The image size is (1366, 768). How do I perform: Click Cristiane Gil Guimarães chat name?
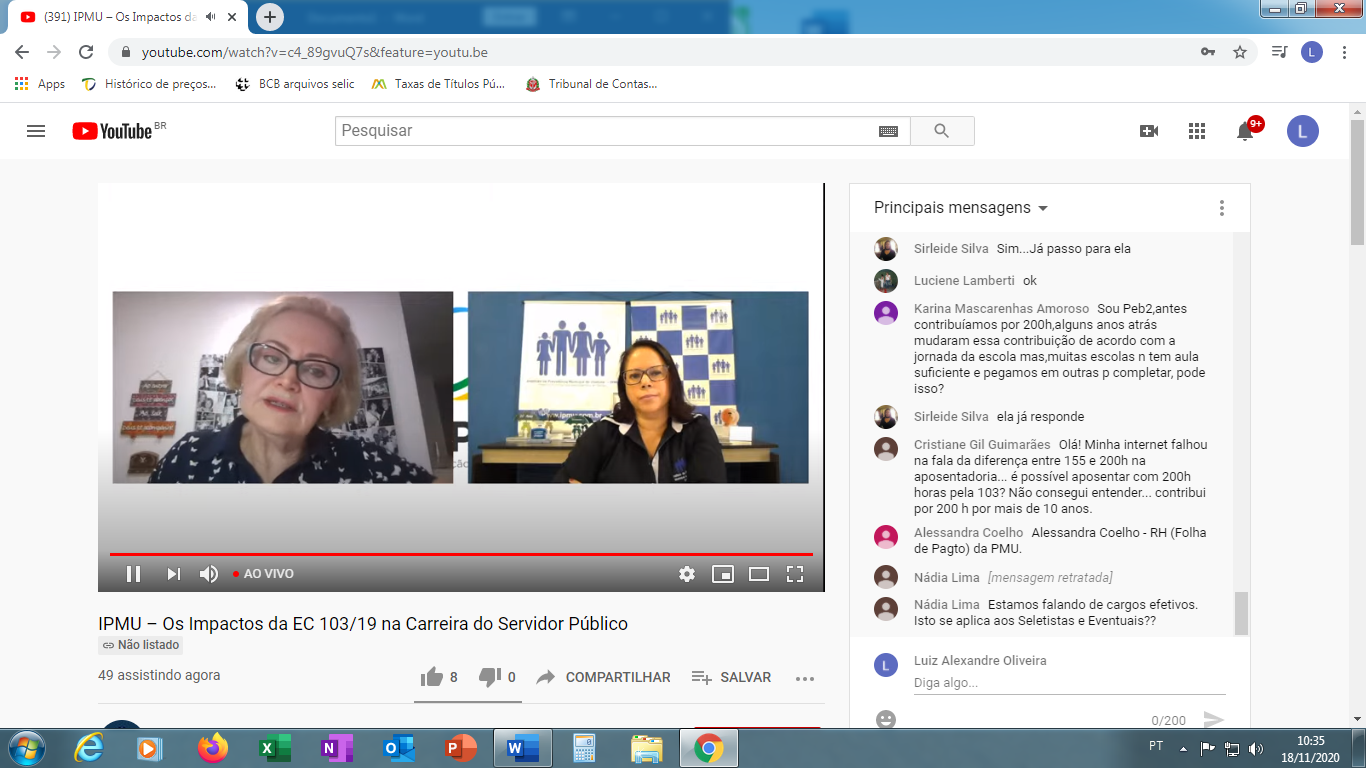click(x=982, y=445)
